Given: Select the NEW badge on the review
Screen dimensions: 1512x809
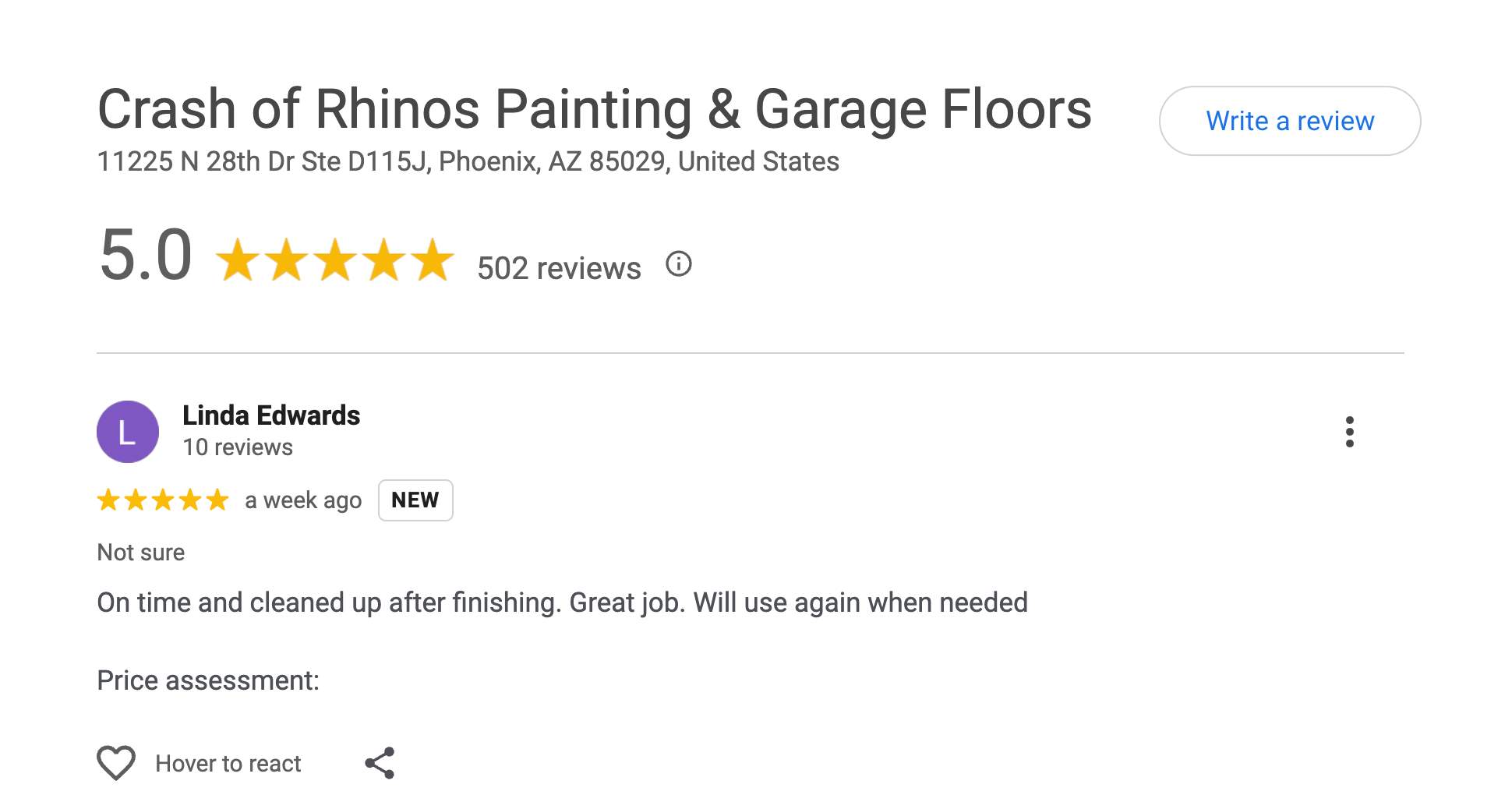Looking at the screenshot, I should [415, 500].
